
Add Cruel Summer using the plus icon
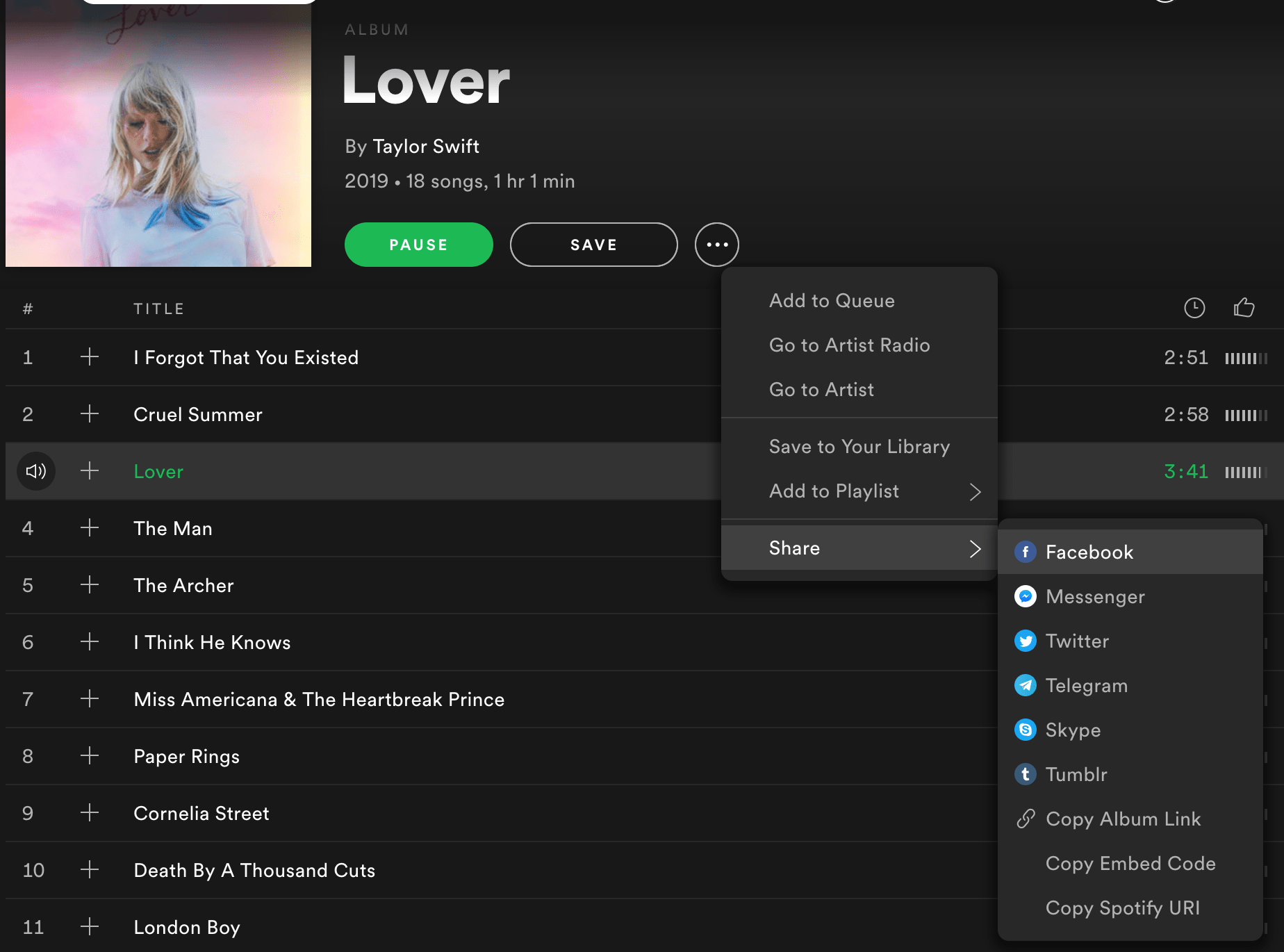[x=89, y=414]
